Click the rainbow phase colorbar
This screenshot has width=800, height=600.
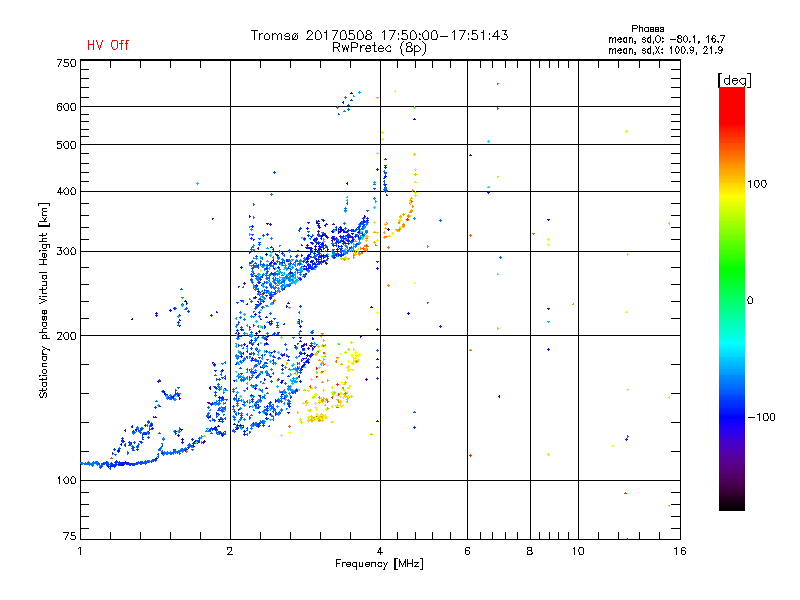[x=732, y=298]
